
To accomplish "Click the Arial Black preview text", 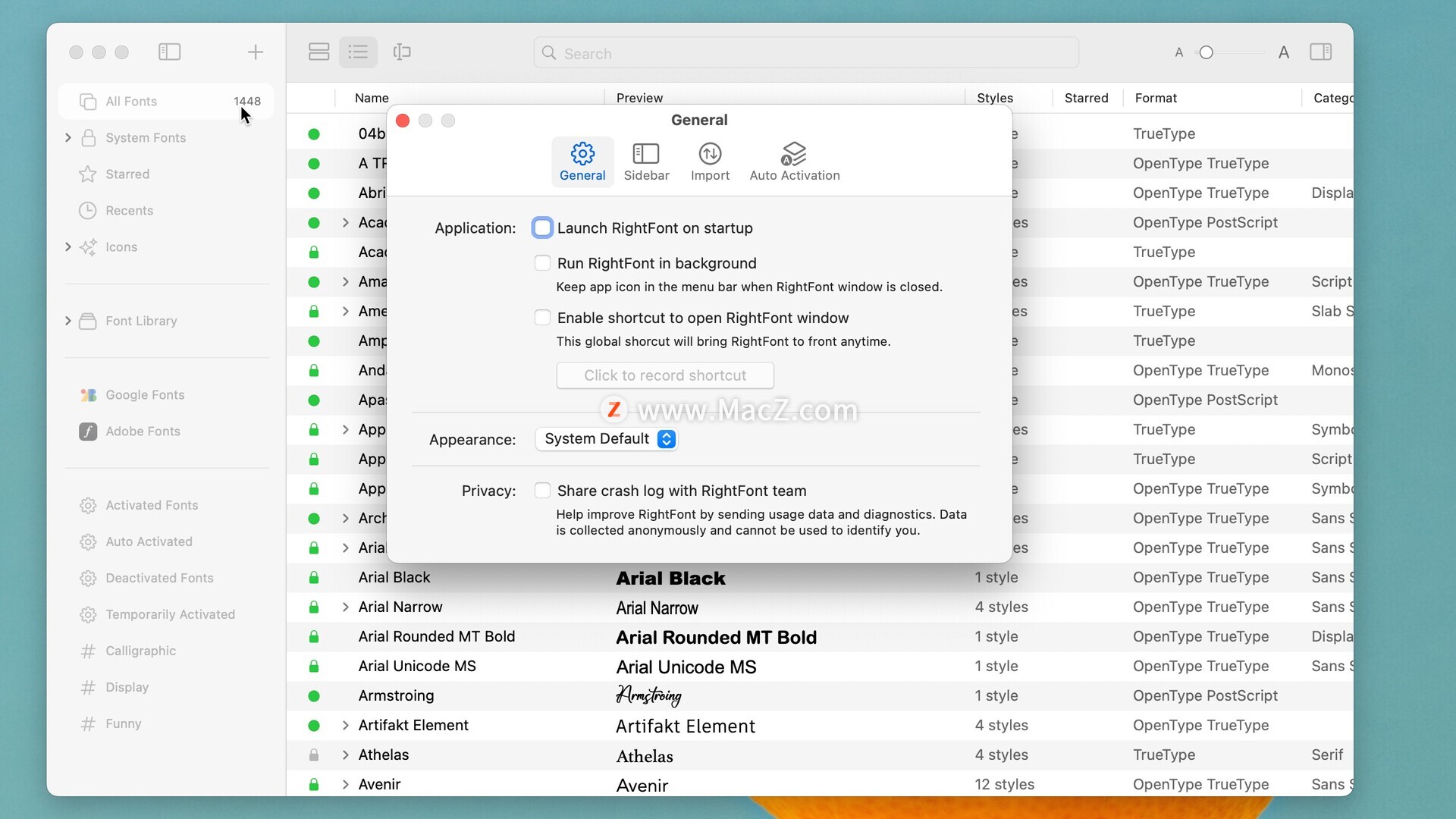I will (670, 578).
